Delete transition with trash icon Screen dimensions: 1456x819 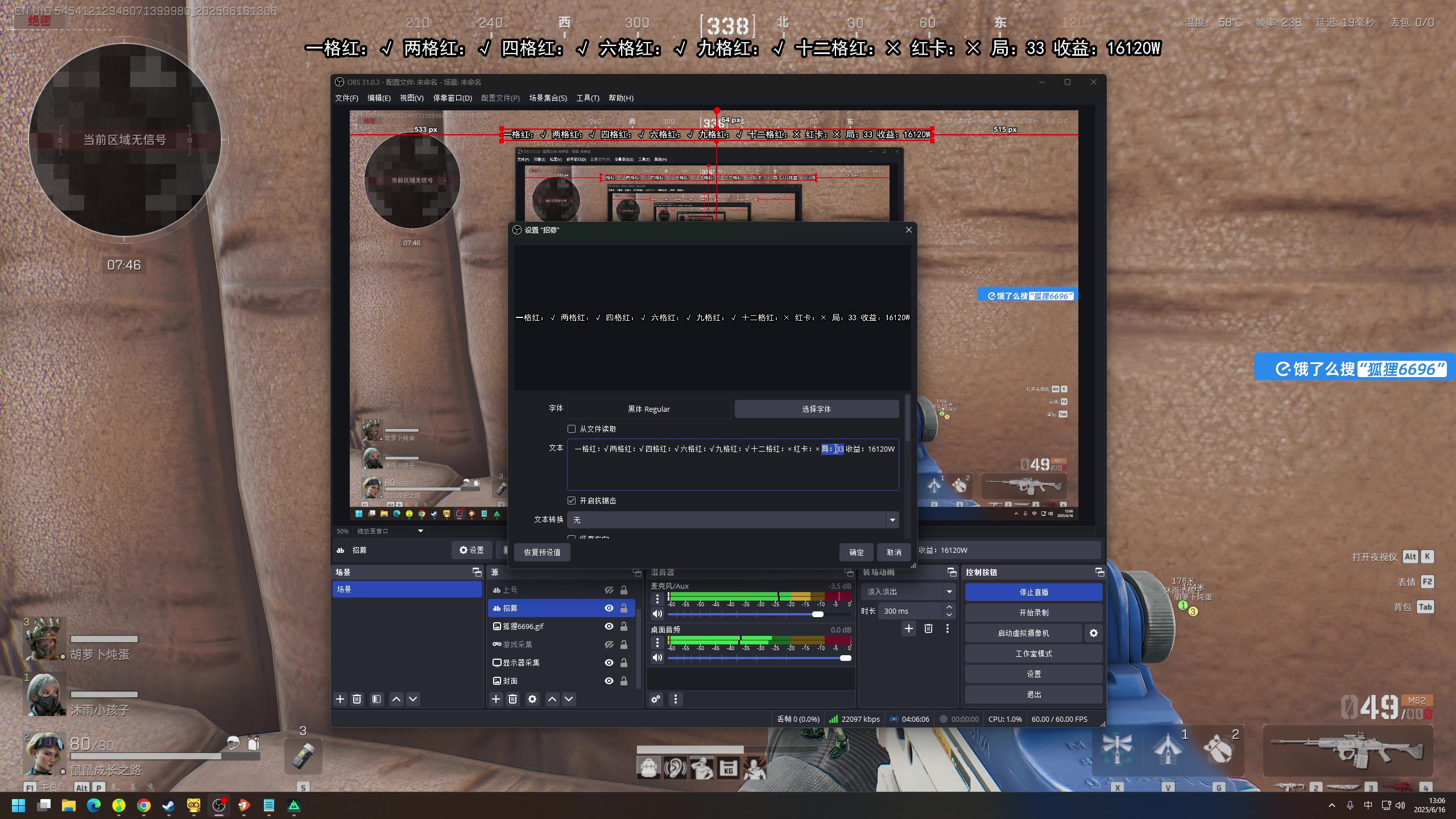point(928,628)
